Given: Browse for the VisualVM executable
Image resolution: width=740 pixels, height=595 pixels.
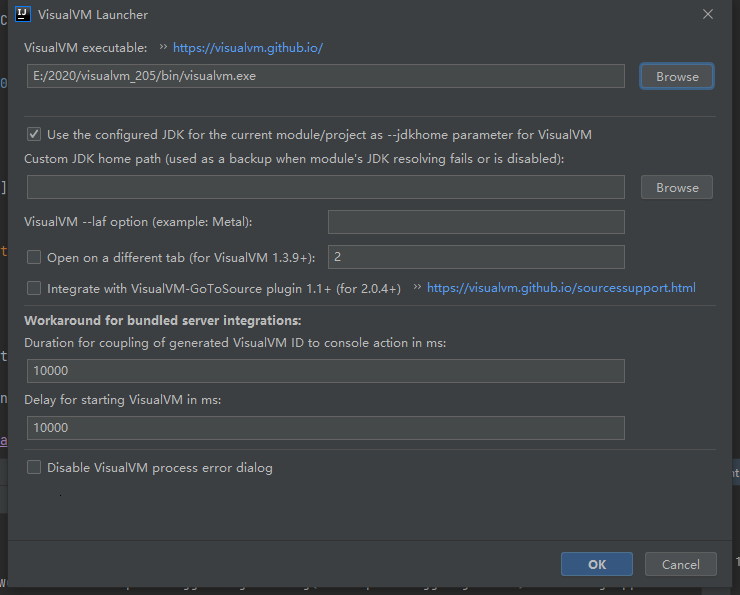Looking at the screenshot, I should click(x=677, y=76).
